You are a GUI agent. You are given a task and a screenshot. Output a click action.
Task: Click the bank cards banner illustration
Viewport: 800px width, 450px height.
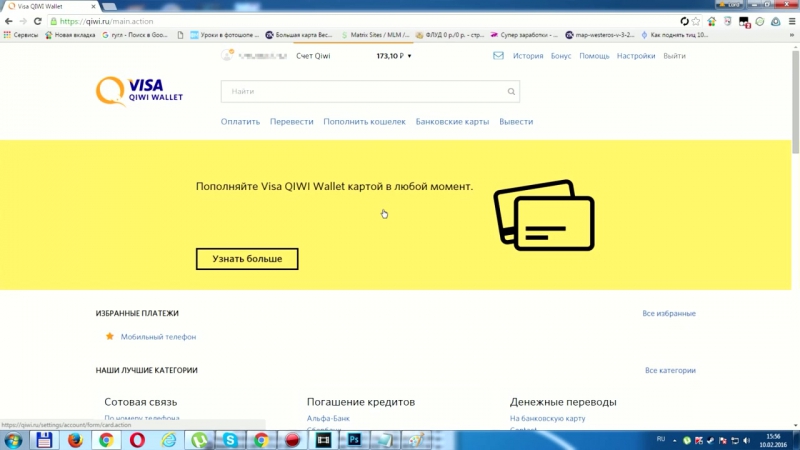(544, 215)
